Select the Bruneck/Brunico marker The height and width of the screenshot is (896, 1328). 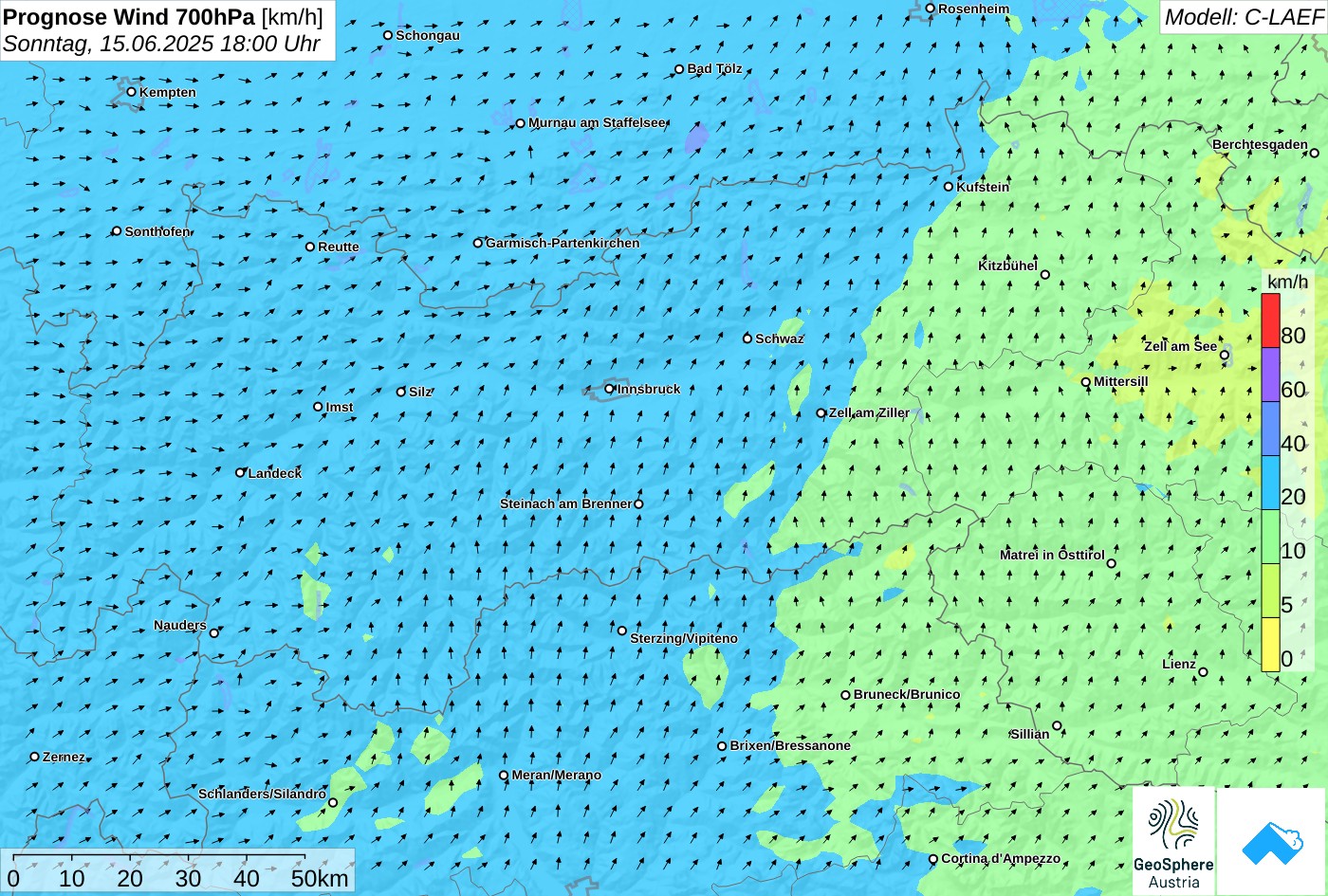pyautogui.click(x=846, y=695)
